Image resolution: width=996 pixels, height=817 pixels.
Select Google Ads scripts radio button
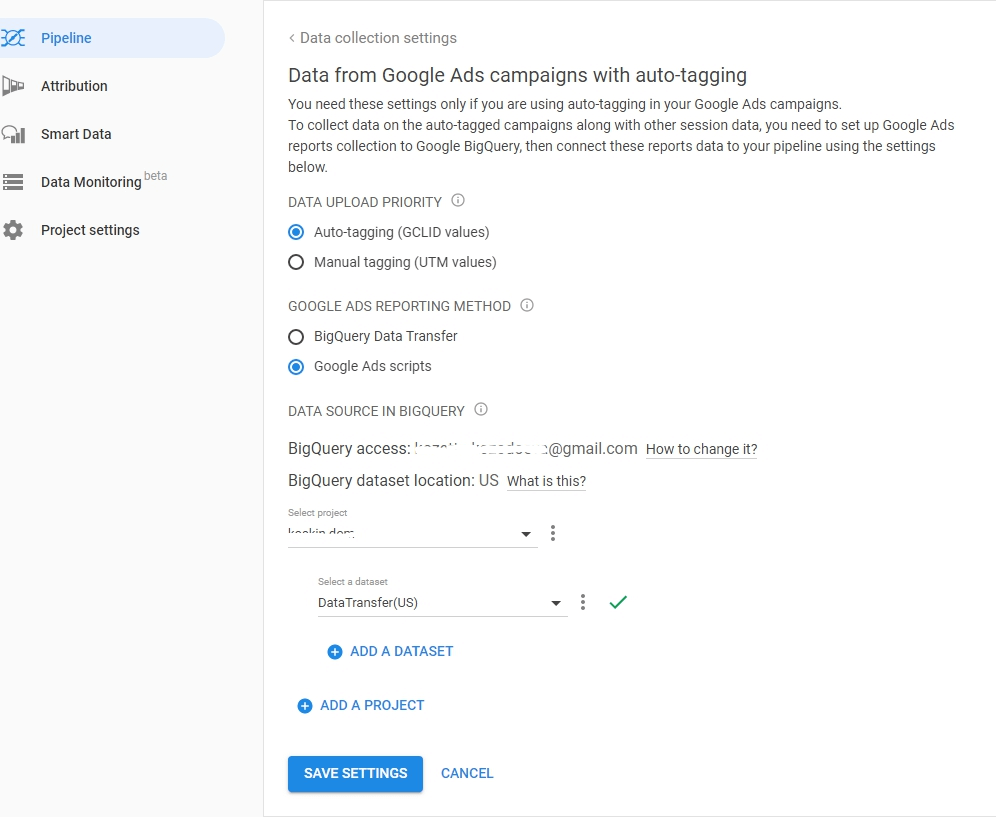click(296, 366)
